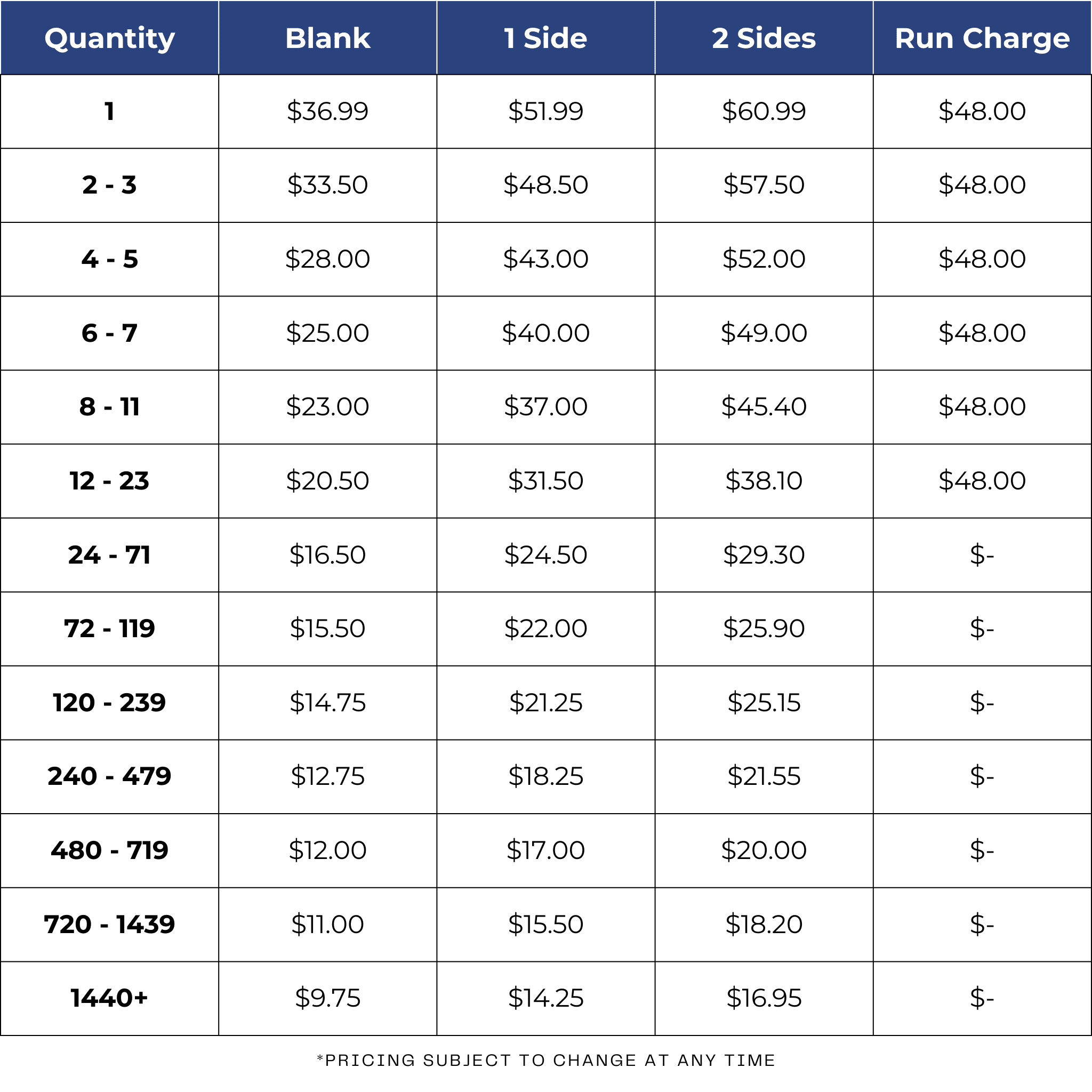Click the Blank column header
The height and width of the screenshot is (1092, 1092).
click(x=327, y=38)
